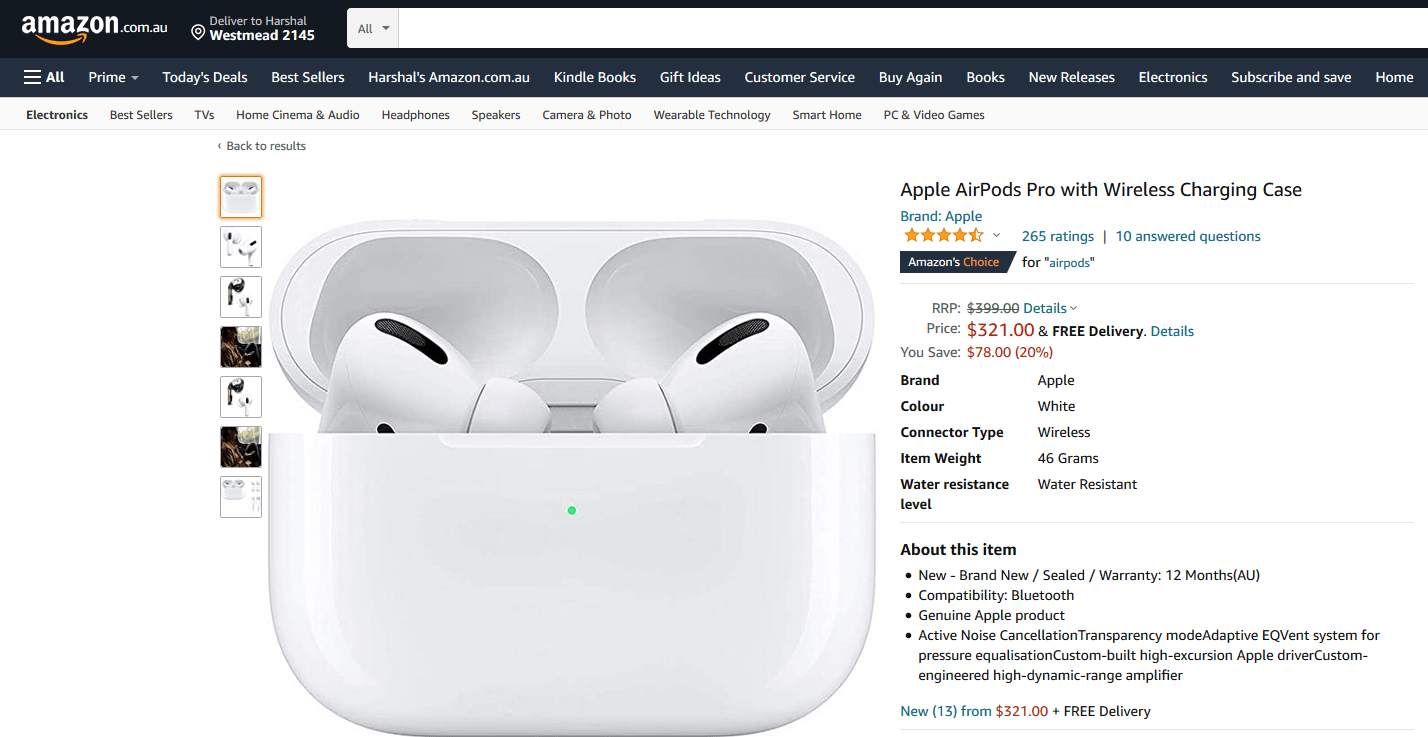Click the delivery location pin icon
This screenshot has height=737, width=1428.
tap(198, 32)
